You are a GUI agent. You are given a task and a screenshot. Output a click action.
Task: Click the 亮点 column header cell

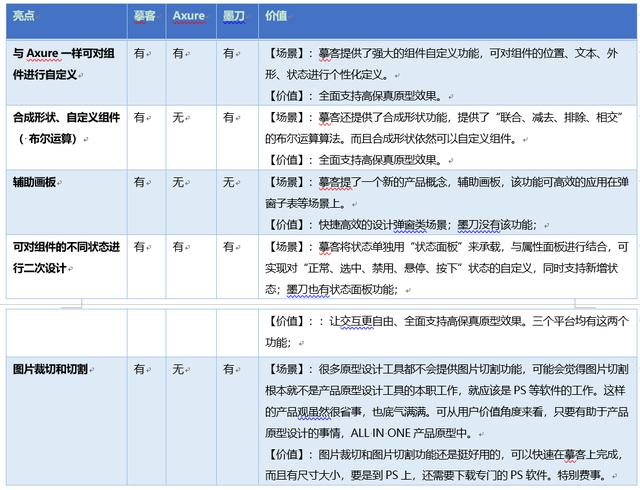(67, 21)
